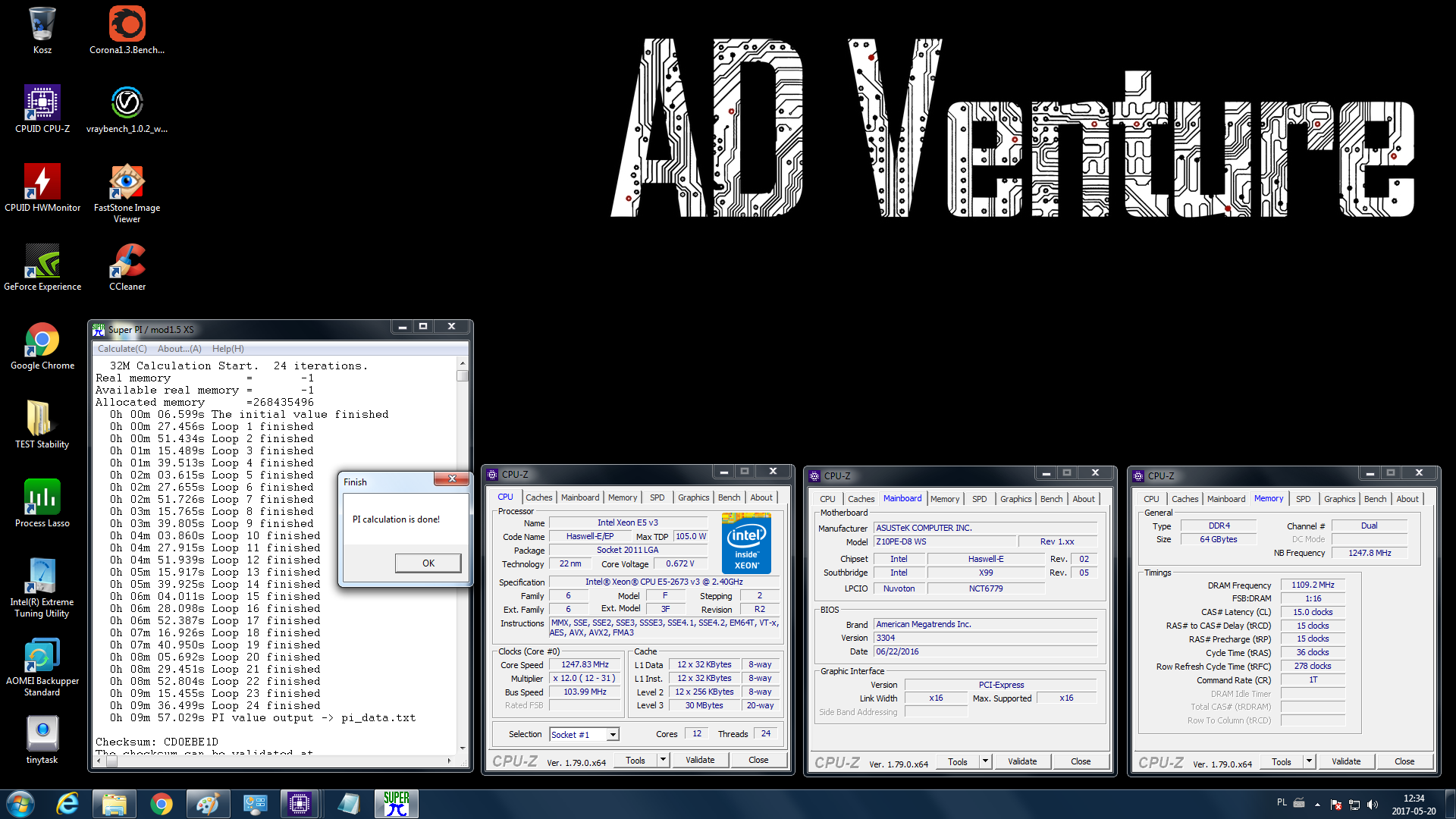
Task: Click the Windows Start button
Action: point(20,804)
